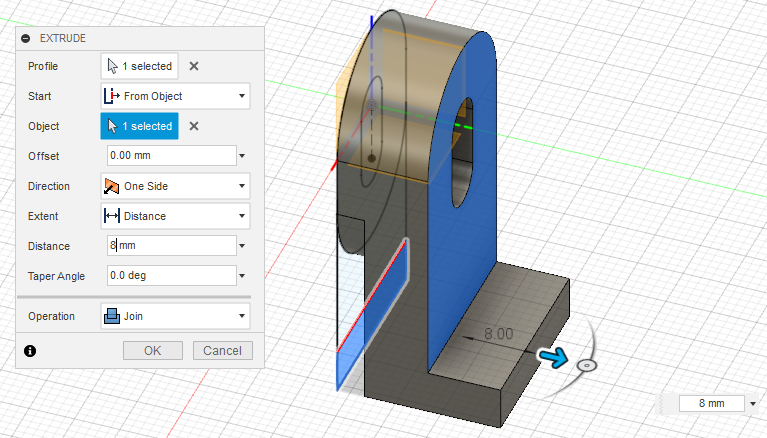Open the Extent 'Distance' dropdown

(176, 216)
